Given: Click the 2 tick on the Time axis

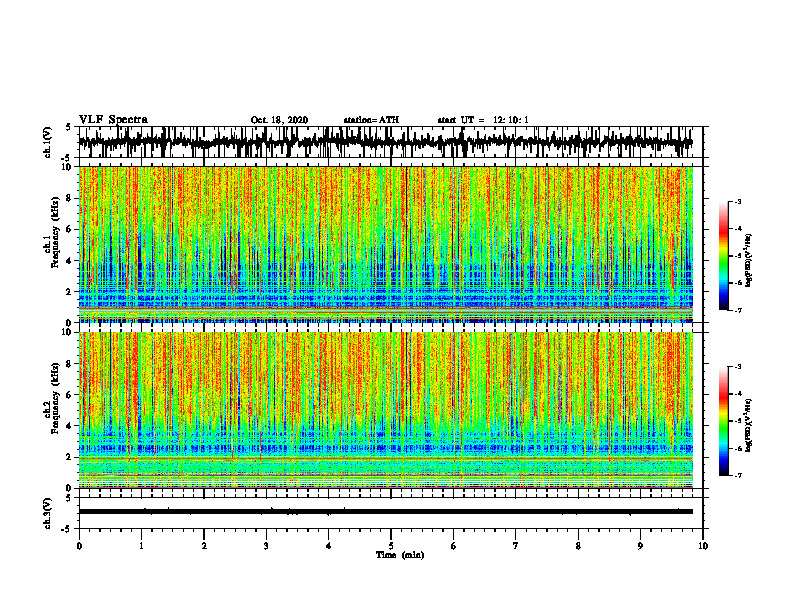Looking at the screenshot, I should click(x=204, y=546).
